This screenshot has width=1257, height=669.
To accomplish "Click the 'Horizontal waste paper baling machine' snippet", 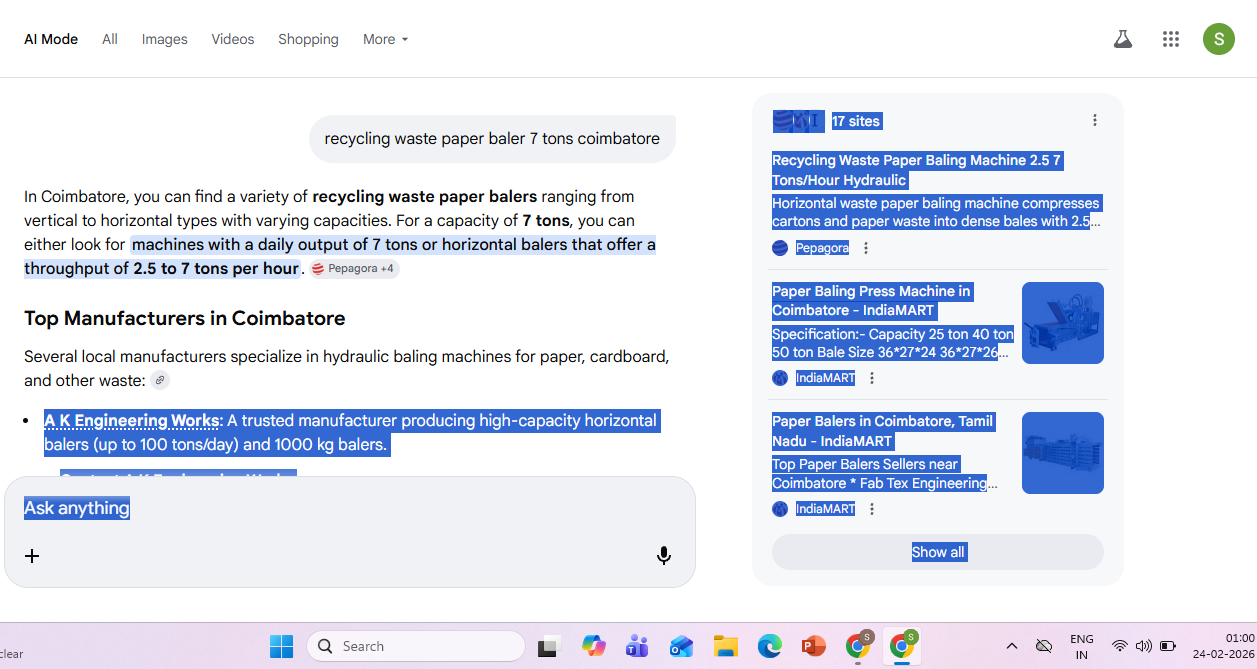I will pos(936,212).
